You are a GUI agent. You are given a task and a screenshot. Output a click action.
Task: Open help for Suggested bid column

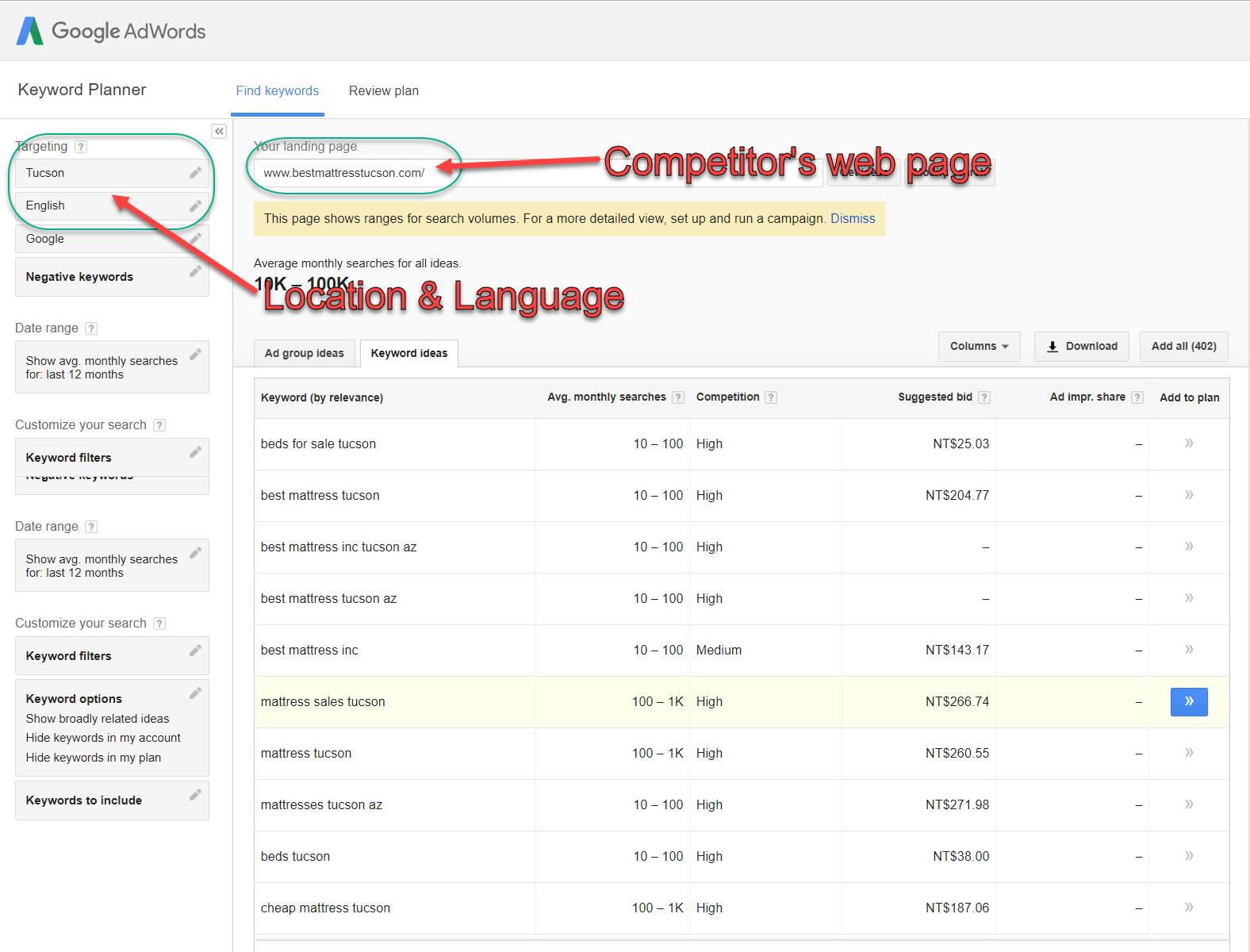(984, 397)
